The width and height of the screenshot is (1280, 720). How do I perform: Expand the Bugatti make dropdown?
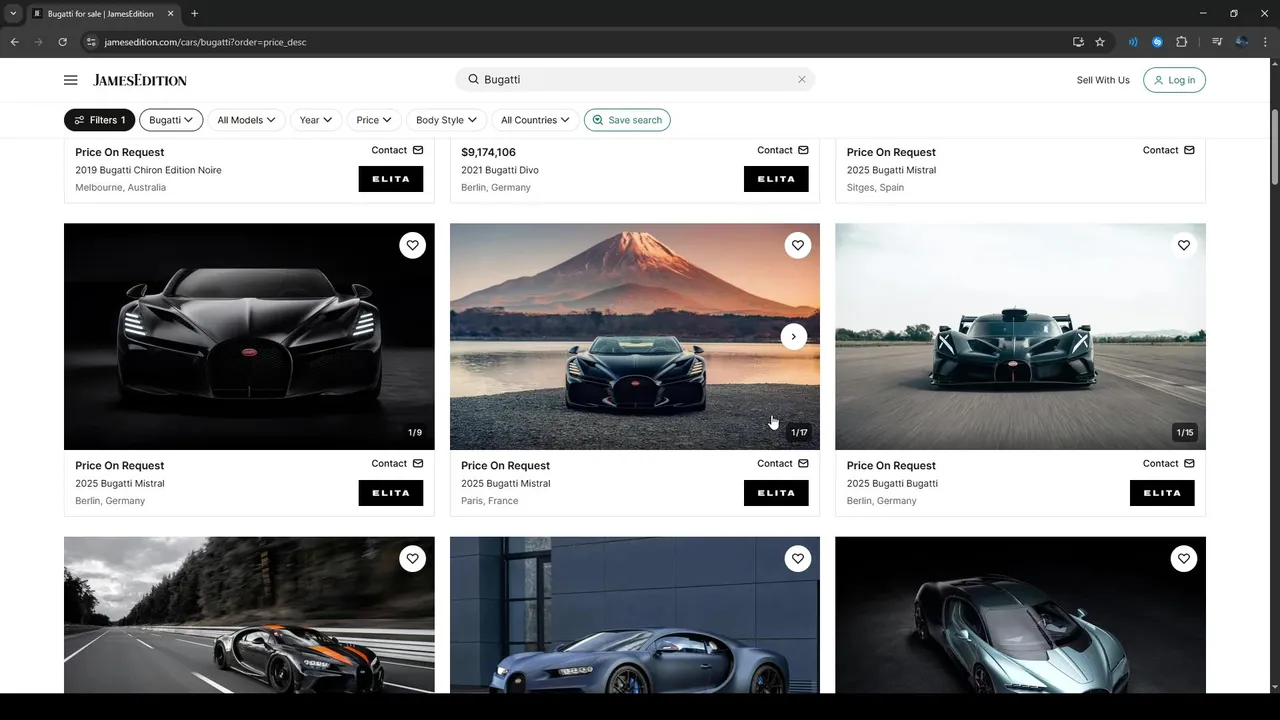click(171, 120)
